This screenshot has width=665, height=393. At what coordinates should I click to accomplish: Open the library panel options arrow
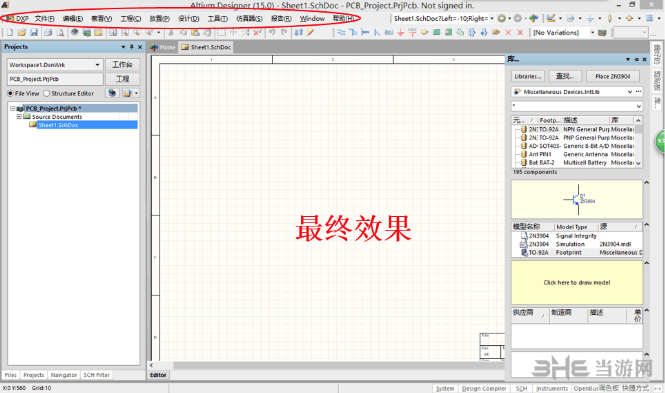[628, 59]
